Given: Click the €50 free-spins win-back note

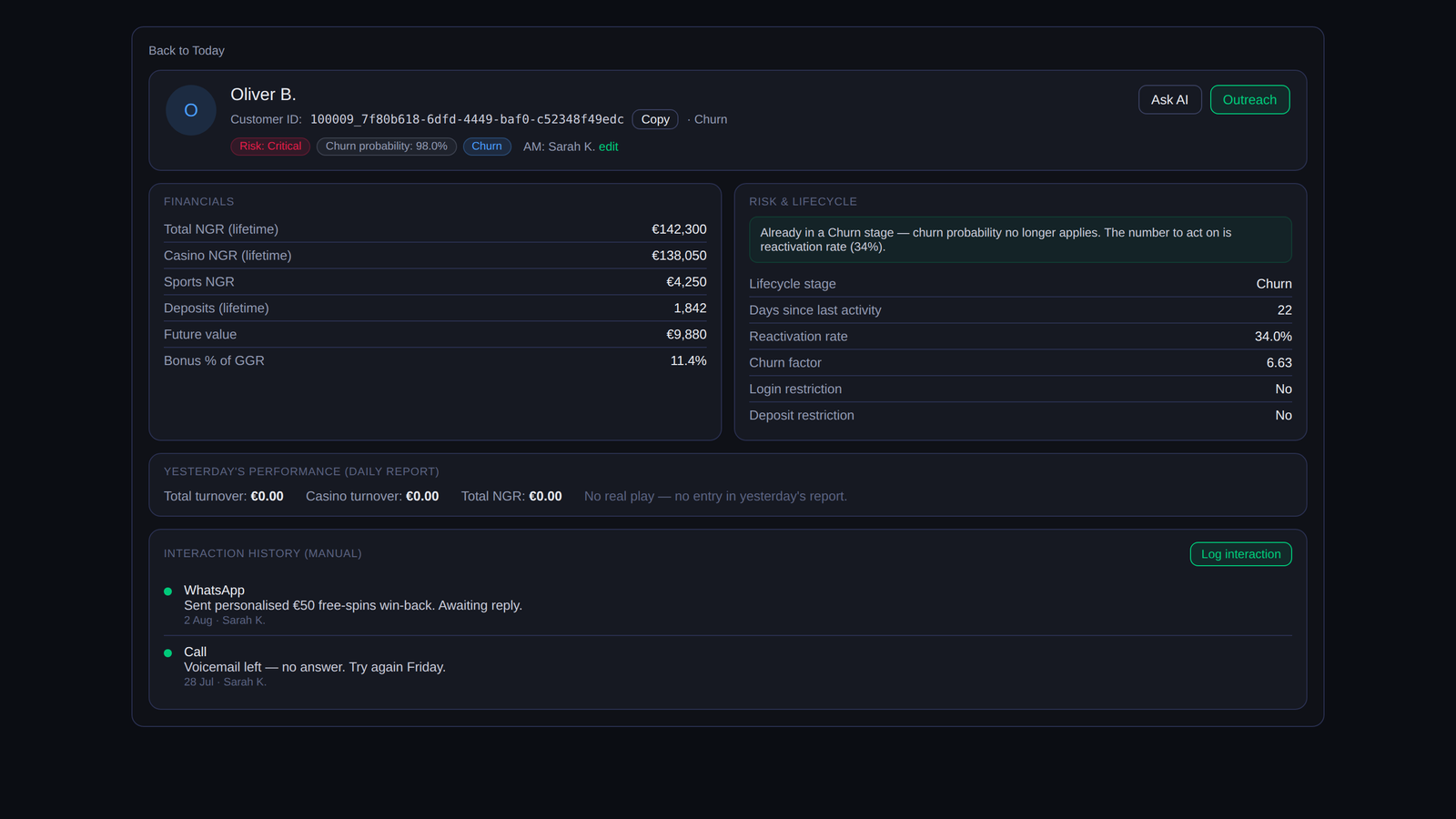Looking at the screenshot, I should click(x=353, y=605).
